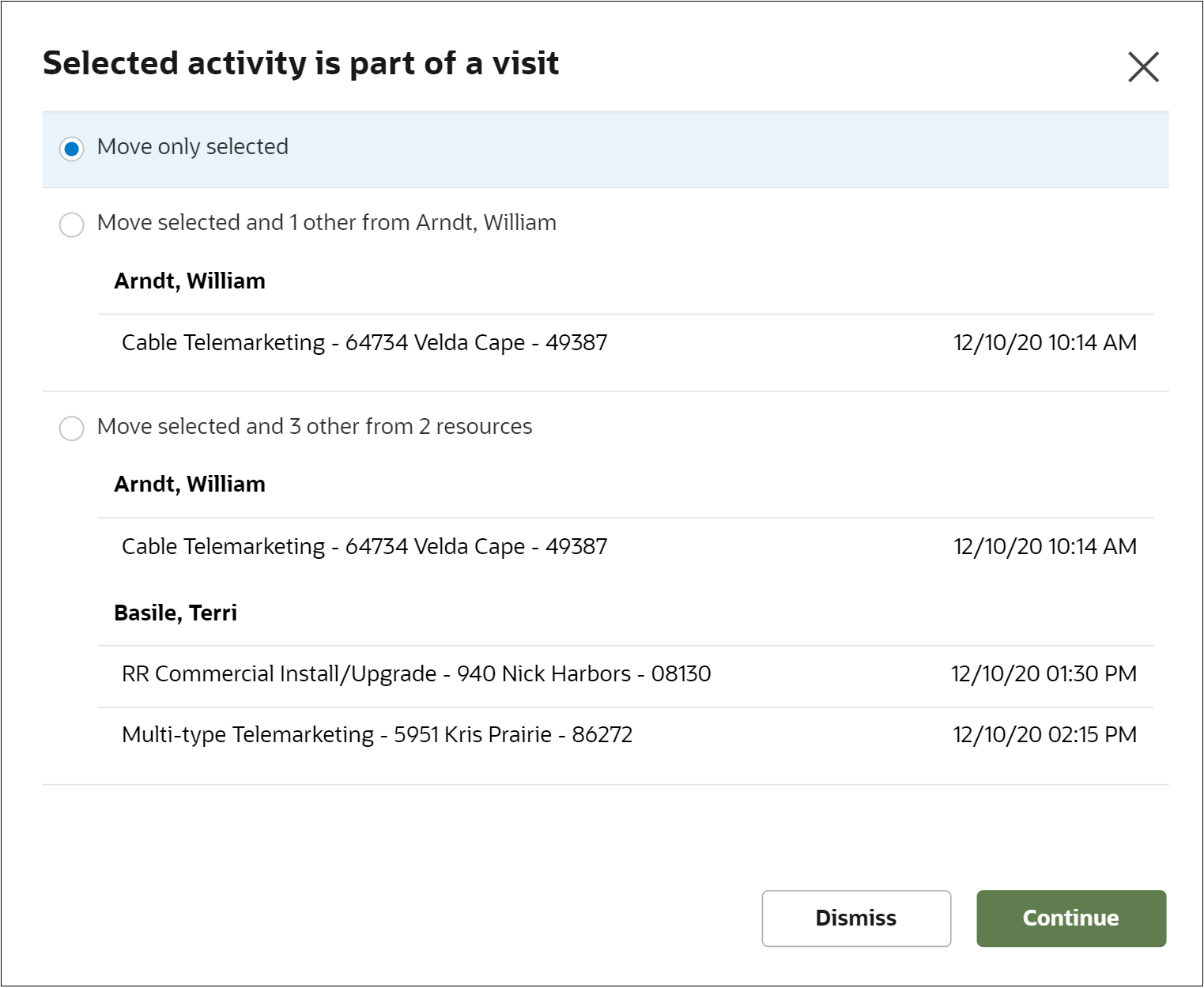Click the 'Basile, Terri' resource heading
Image resolution: width=1204 pixels, height=988 pixels.
(176, 613)
